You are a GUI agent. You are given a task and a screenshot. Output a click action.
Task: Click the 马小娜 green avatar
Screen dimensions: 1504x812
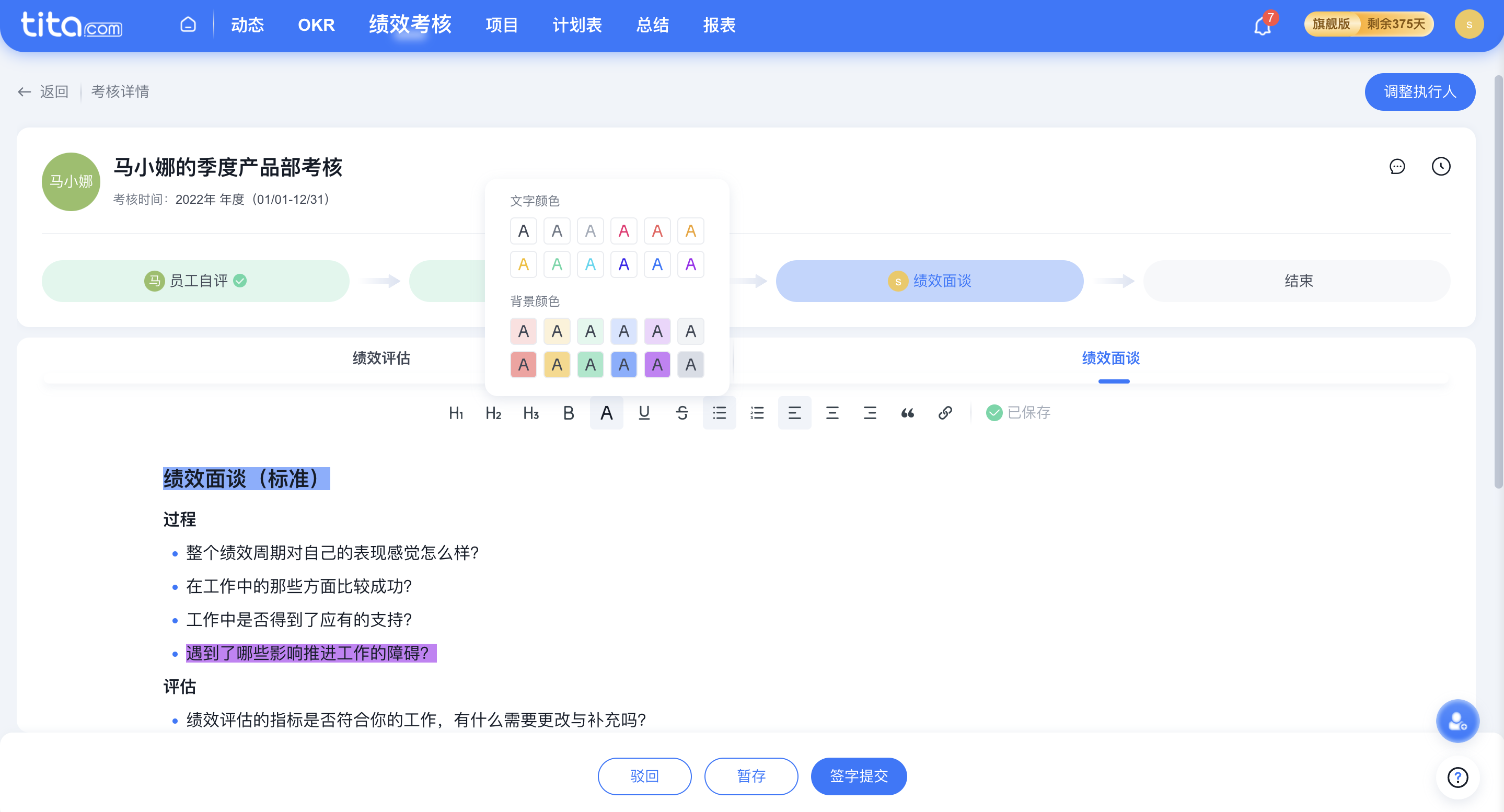71,181
